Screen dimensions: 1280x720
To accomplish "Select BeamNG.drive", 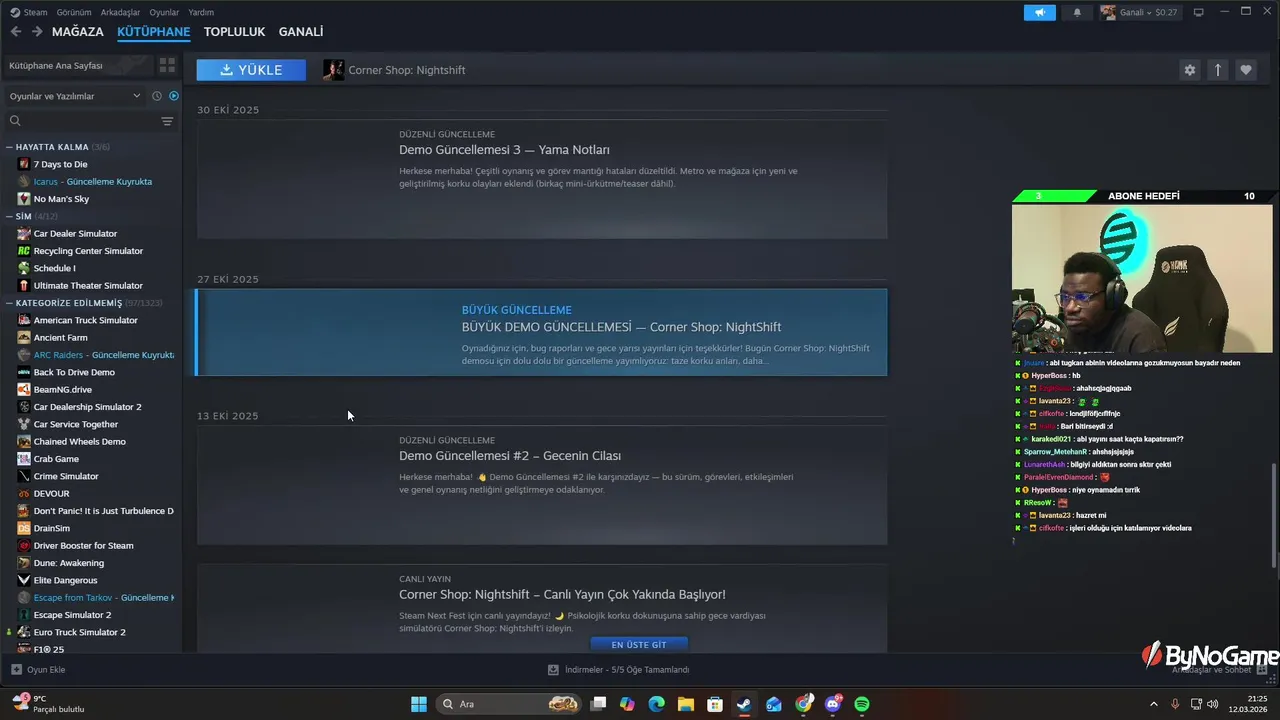I will [62, 389].
